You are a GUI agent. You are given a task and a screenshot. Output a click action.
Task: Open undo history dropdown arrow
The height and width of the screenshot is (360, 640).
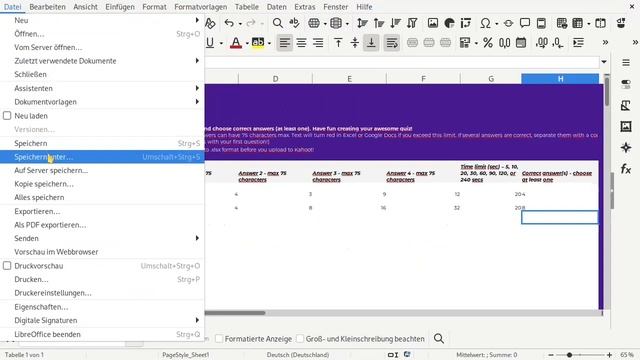tap(240, 24)
